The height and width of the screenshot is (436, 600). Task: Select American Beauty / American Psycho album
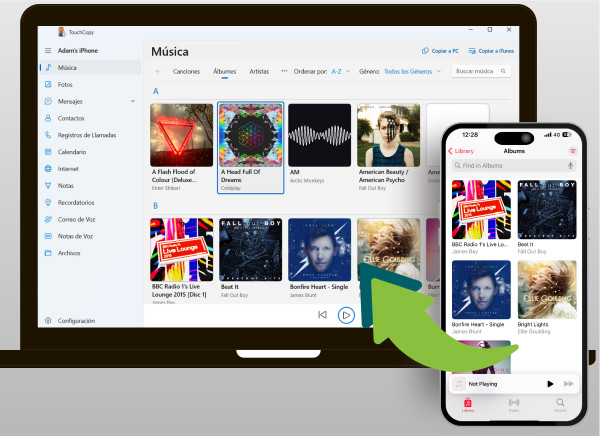pyautogui.click(x=388, y=147)
